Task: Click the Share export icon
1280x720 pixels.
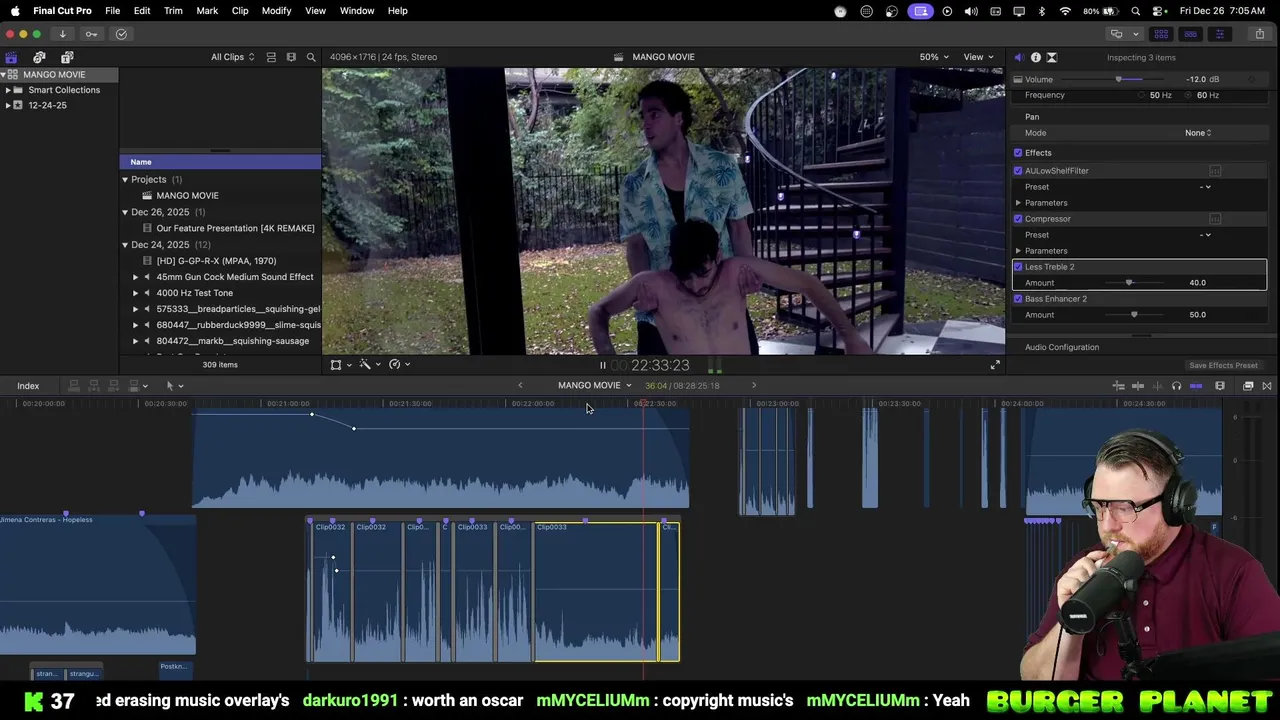Action: pos(1260,34)
